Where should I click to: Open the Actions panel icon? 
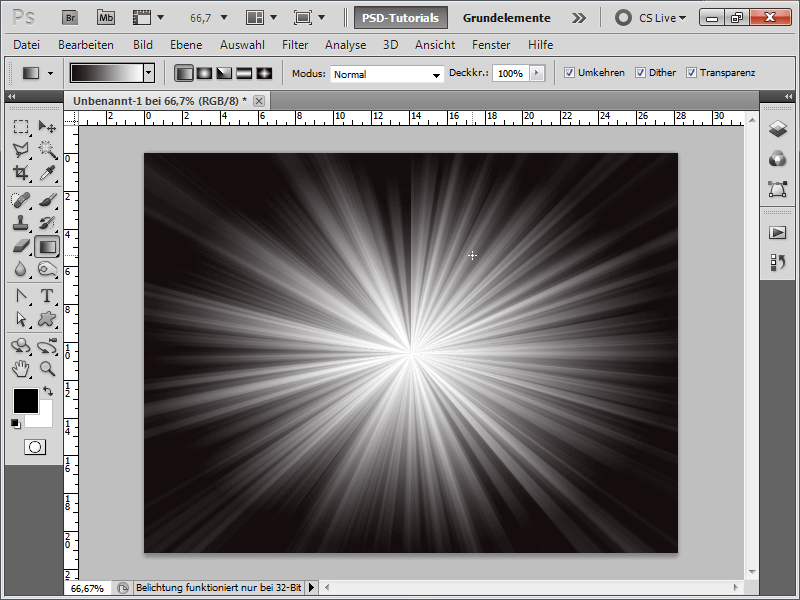click(778, 233)
